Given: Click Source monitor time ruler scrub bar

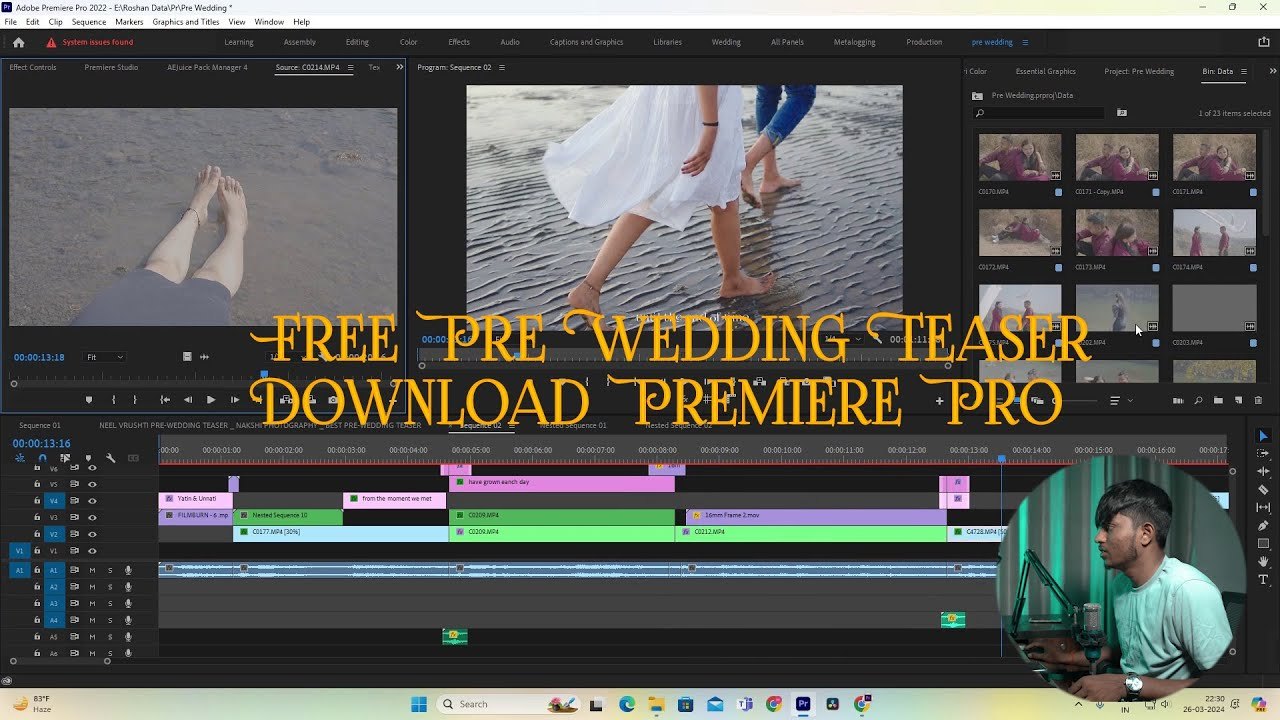Looking at the screenshot, I should coord(203,374).
